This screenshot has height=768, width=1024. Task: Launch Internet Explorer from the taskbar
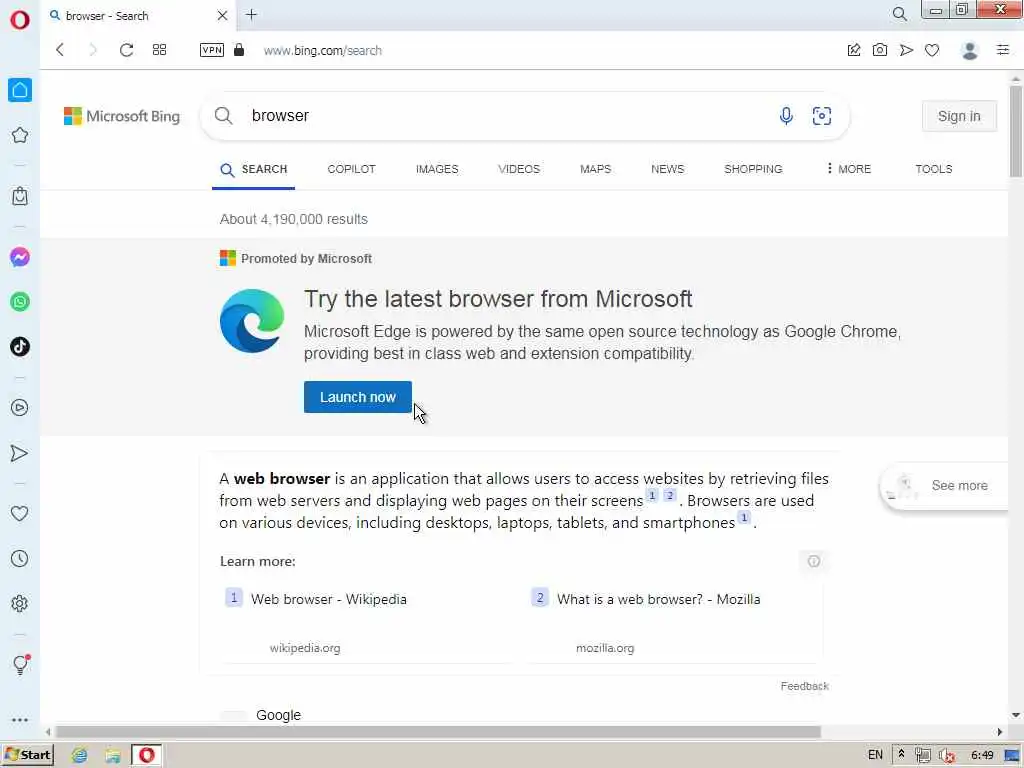(x=79, y=755)
